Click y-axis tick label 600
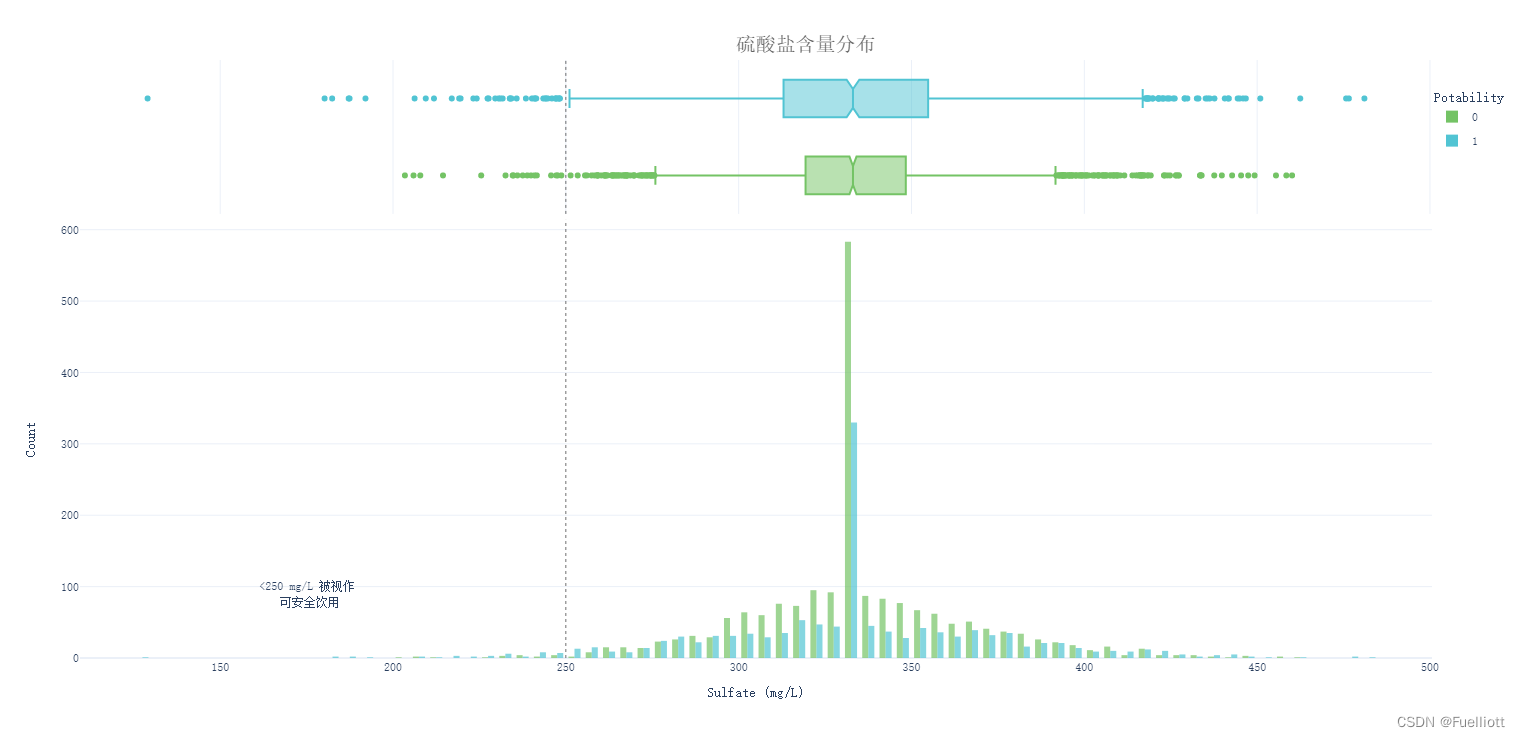Viewport: 1520px width, 737px height. [x=69, y=230]
